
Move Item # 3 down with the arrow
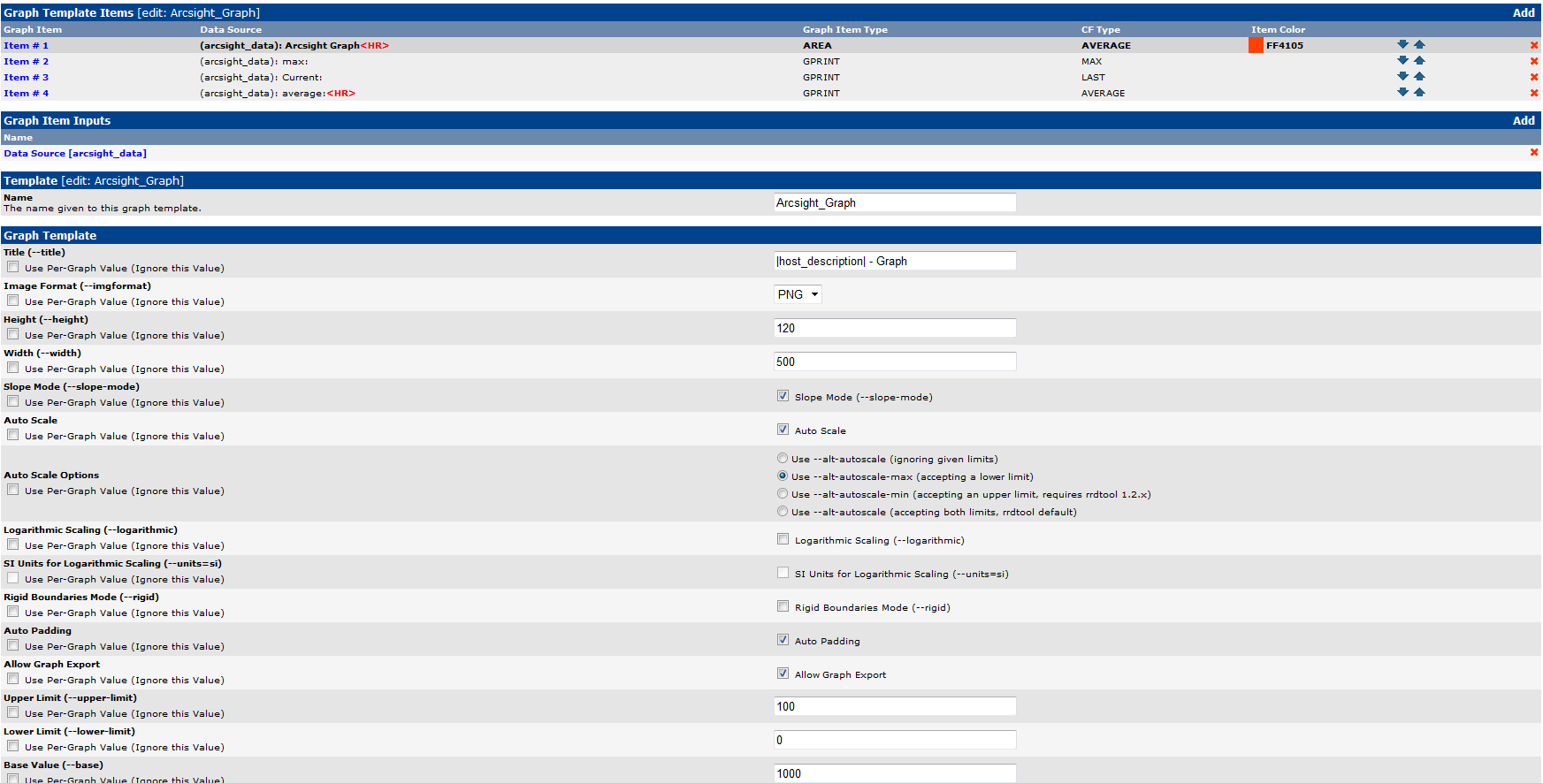coord(1402,76)
